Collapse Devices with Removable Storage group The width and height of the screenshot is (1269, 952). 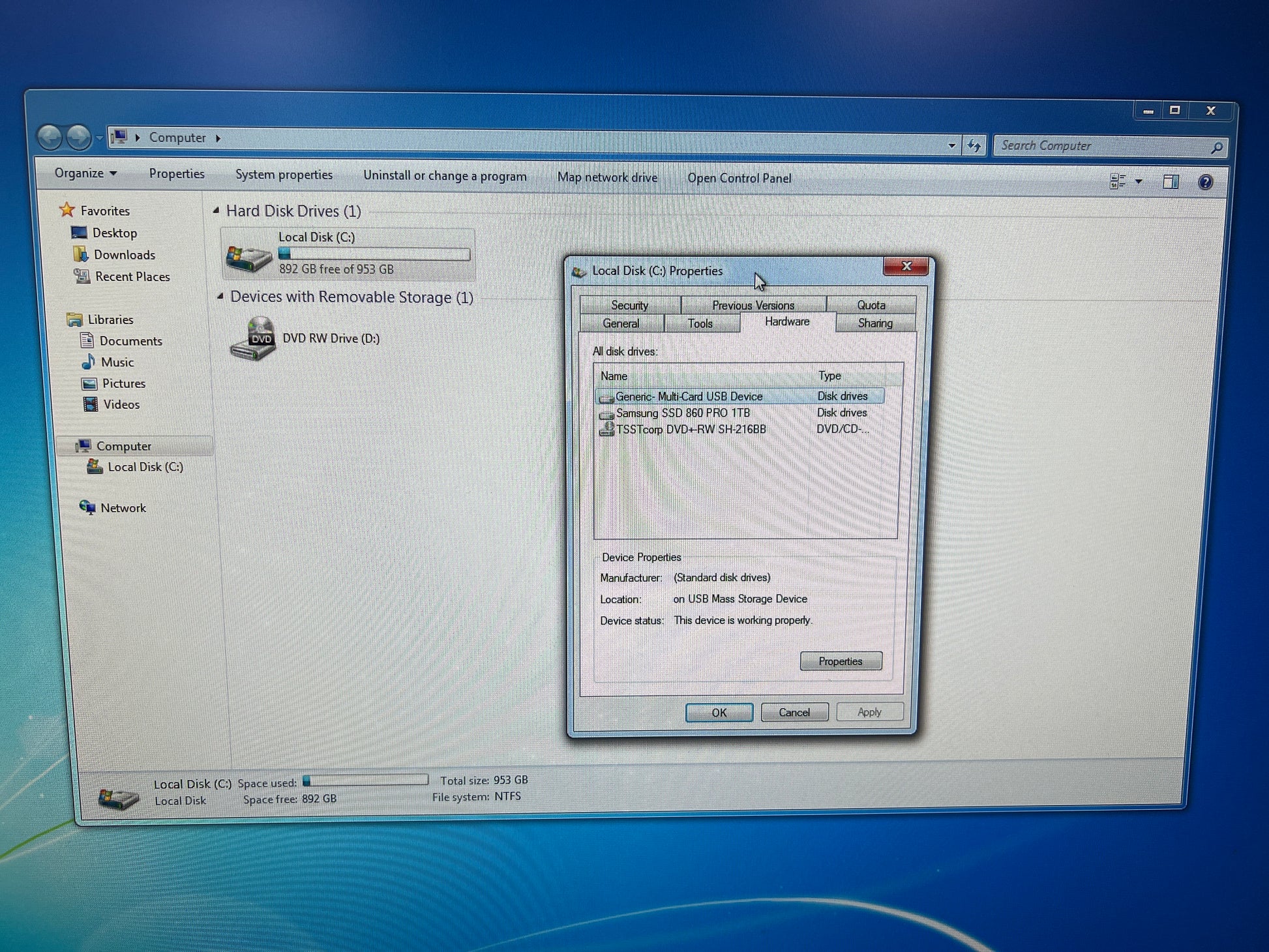220,297
